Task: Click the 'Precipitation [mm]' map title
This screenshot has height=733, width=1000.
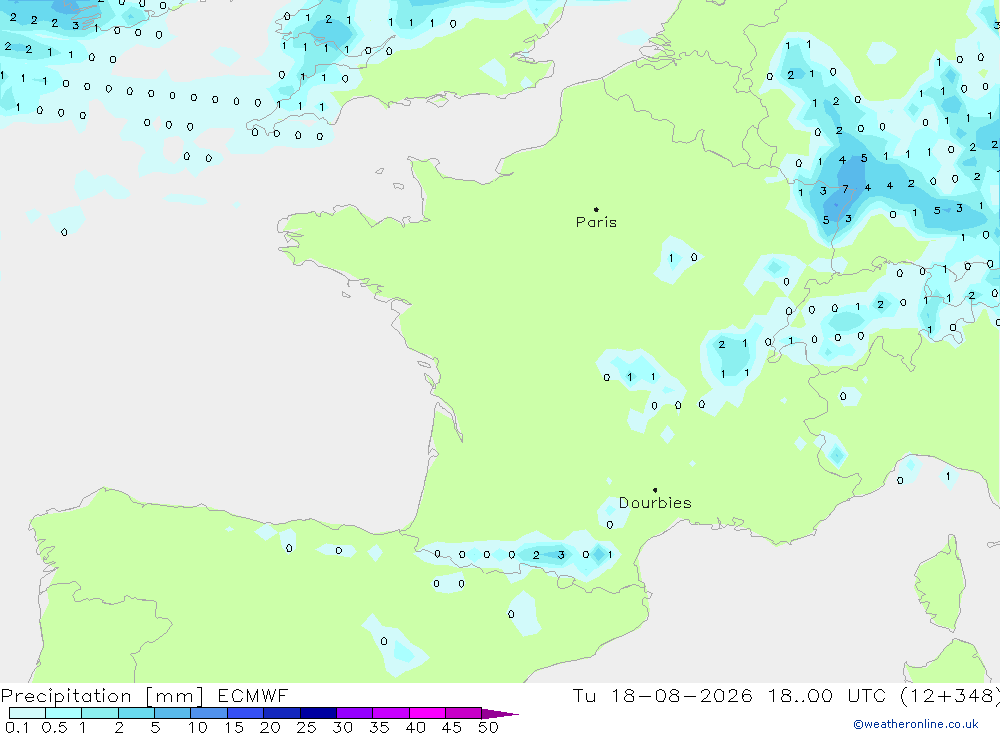Action: coord(102,696)
